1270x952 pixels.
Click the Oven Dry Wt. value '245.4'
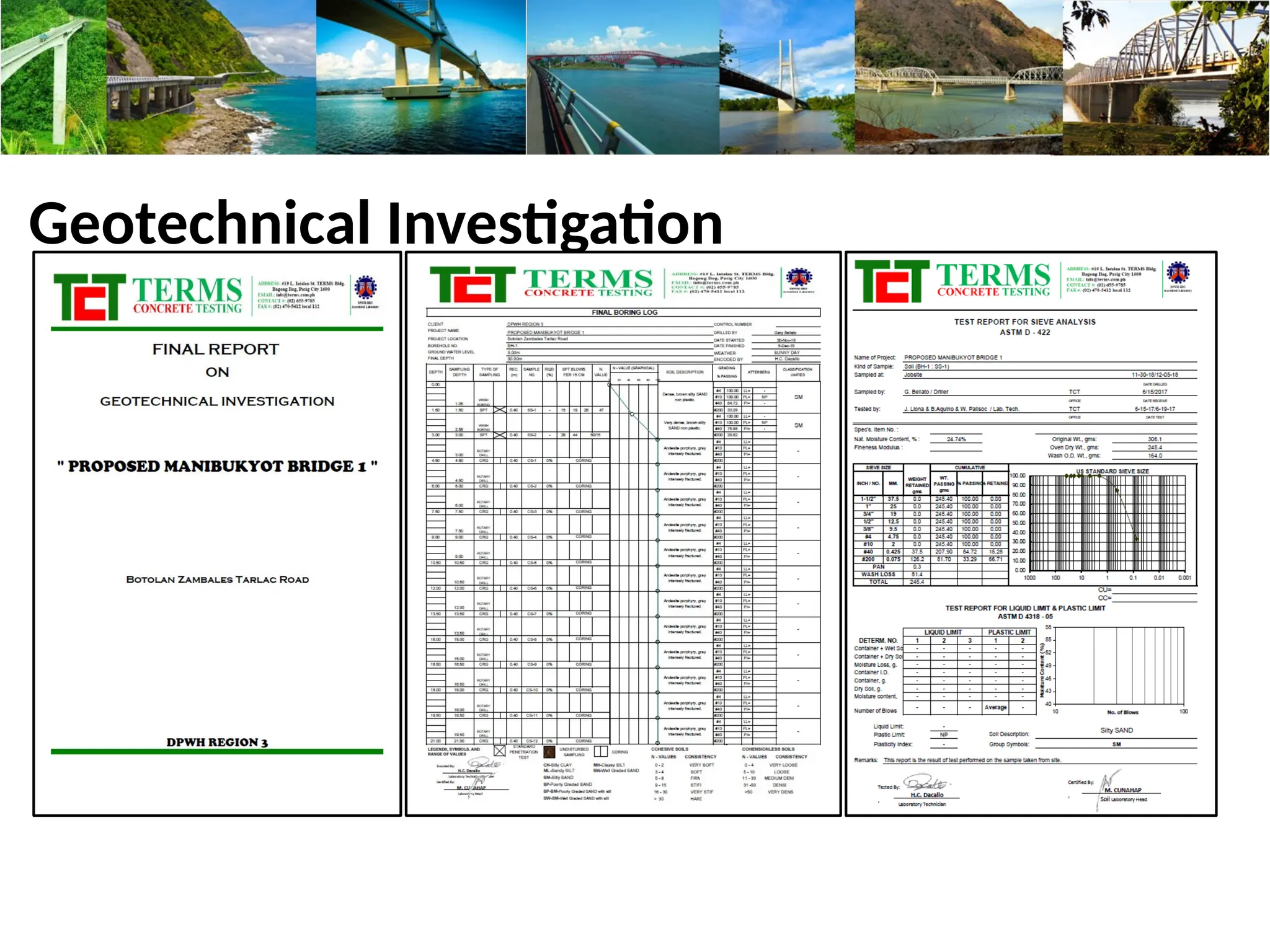[1155, 447]
